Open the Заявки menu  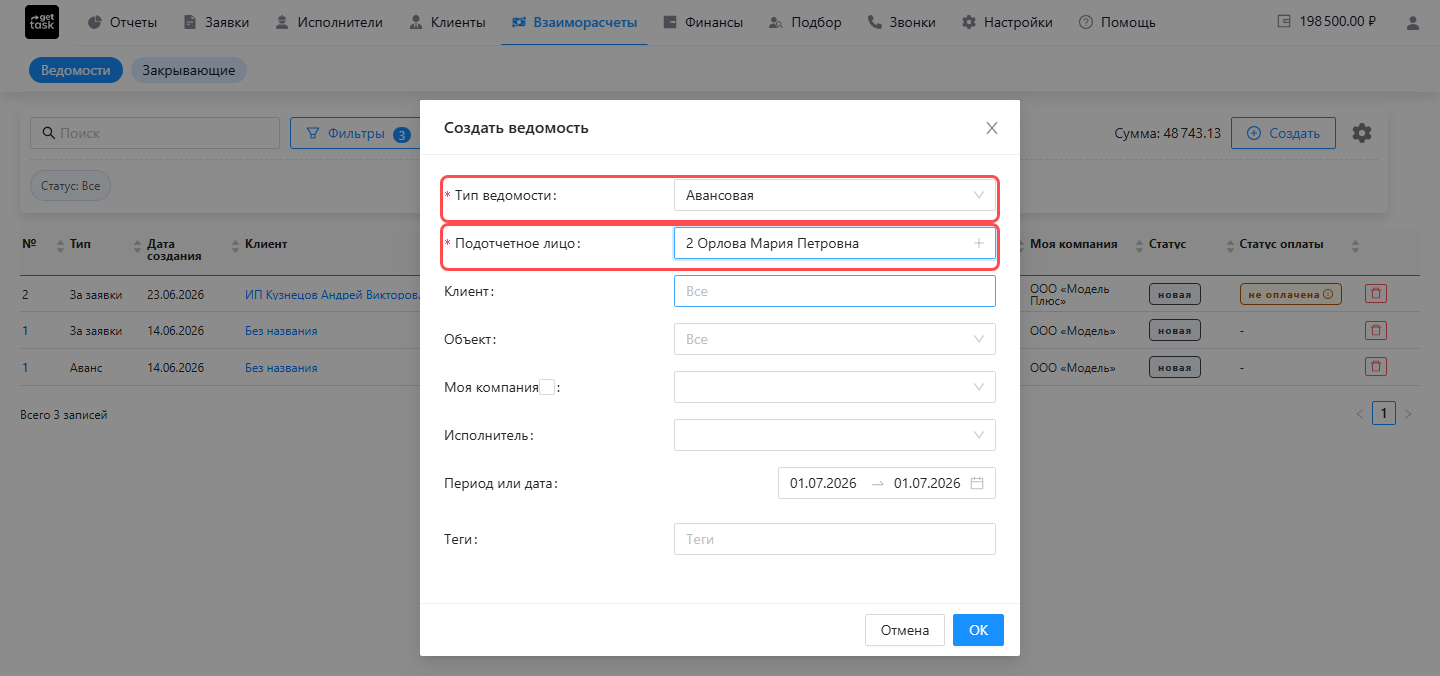[216, 22]
